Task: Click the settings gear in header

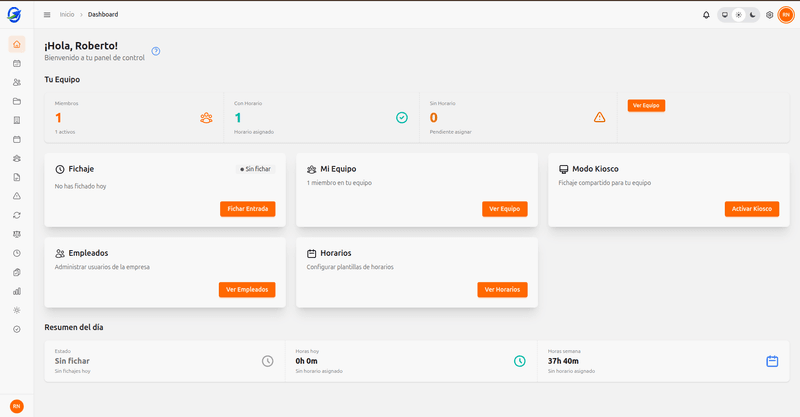Action: point(769,15)
